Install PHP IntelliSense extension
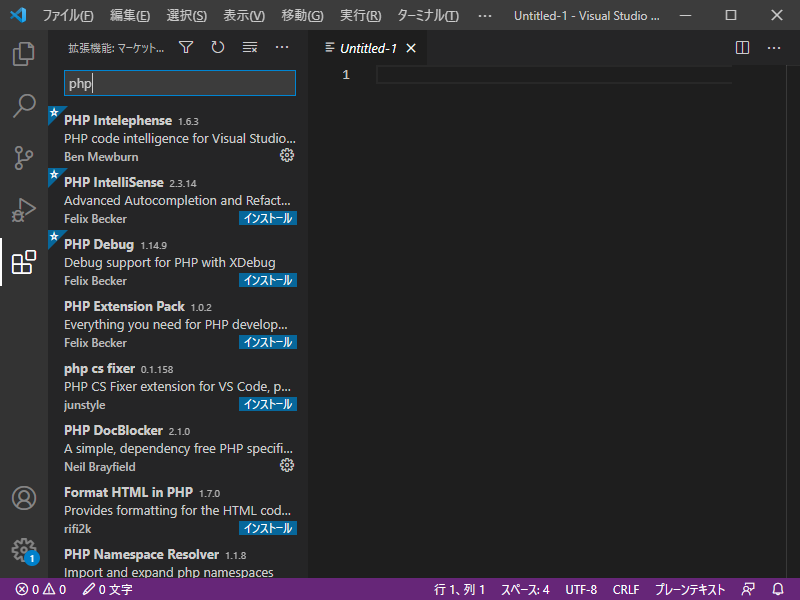Screen dimensions: 800x600 click(x=268, y=218)
